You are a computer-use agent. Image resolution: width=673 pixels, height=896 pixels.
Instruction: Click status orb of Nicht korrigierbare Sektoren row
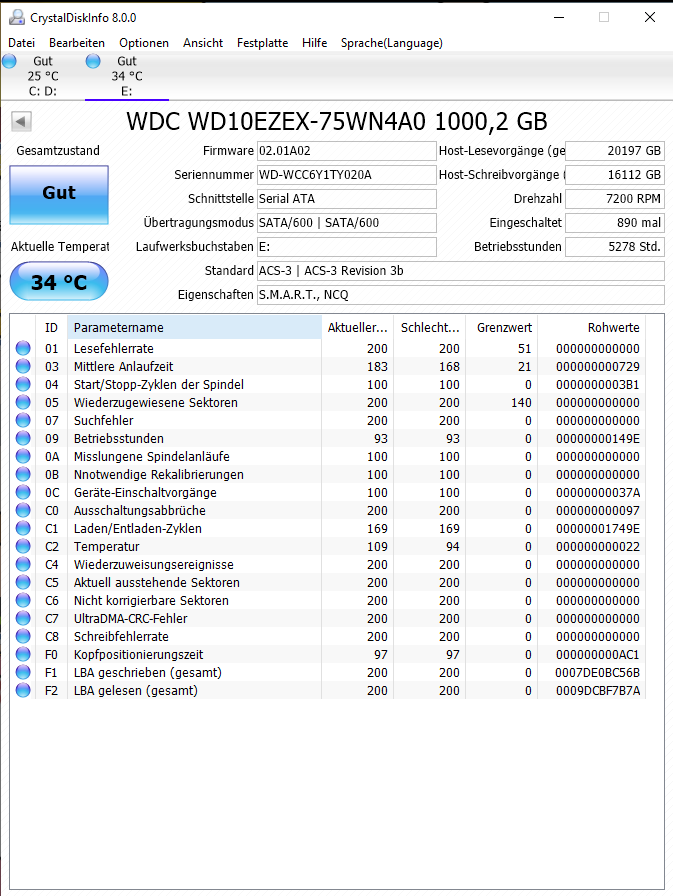23,600
